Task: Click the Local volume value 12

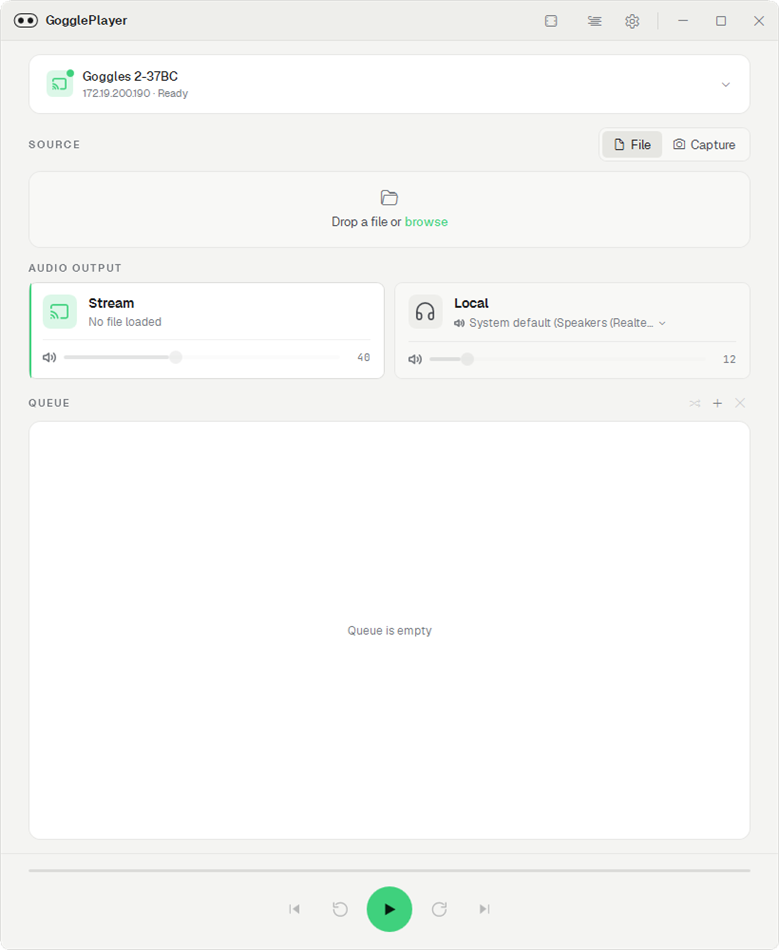Action: click(729, 359)
